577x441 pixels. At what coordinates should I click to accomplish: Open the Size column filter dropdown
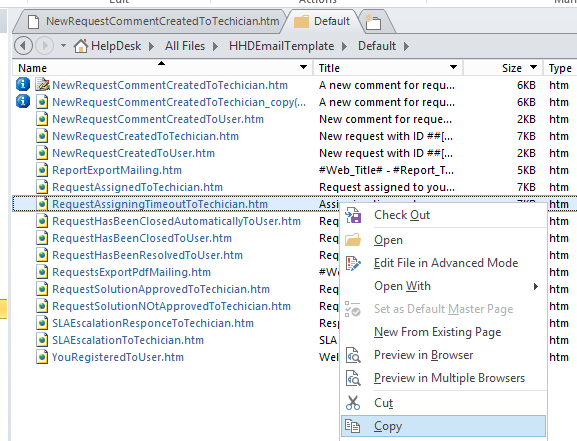[533, 67]
